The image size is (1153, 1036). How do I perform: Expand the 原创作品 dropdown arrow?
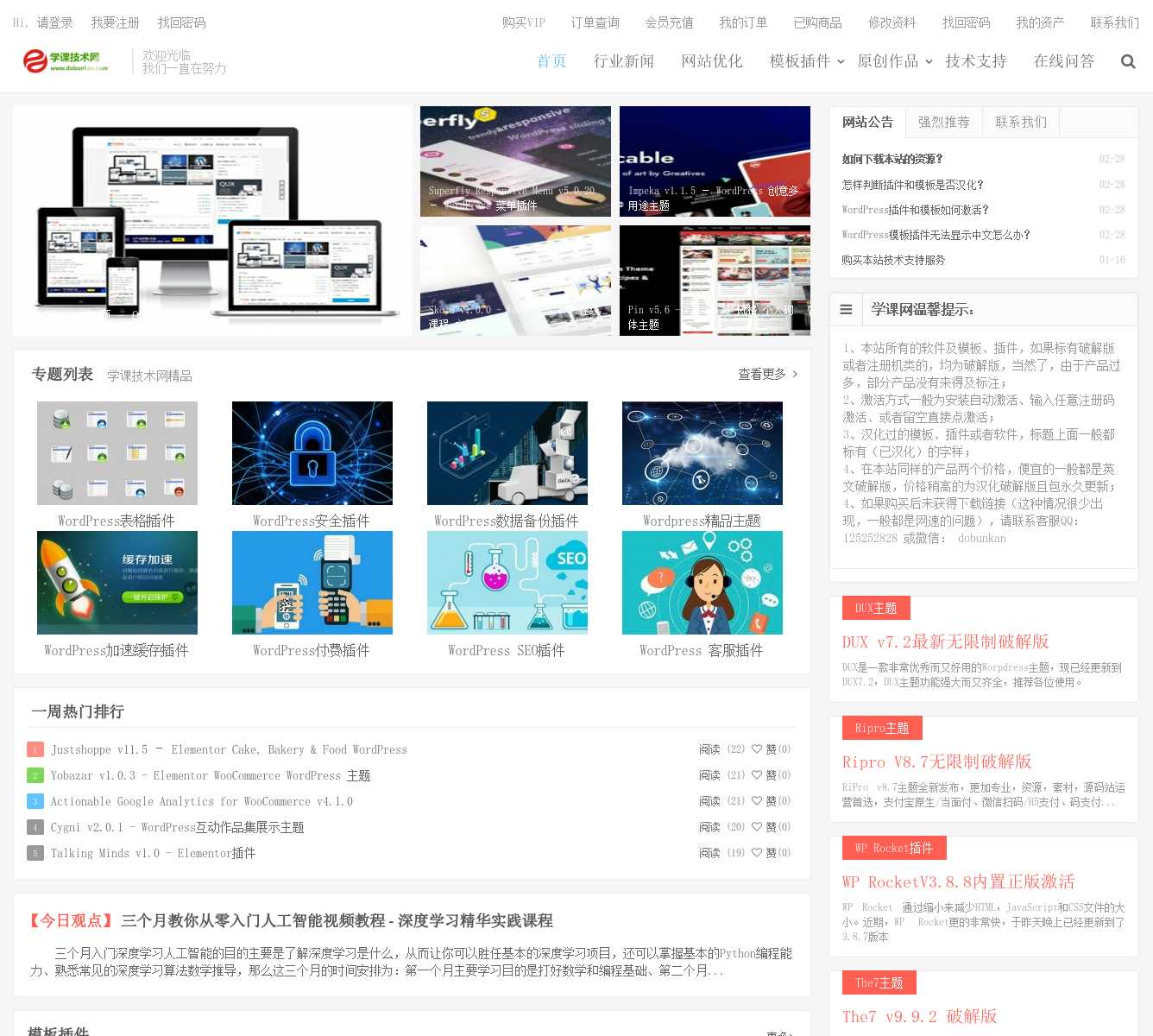pos(929,61)
